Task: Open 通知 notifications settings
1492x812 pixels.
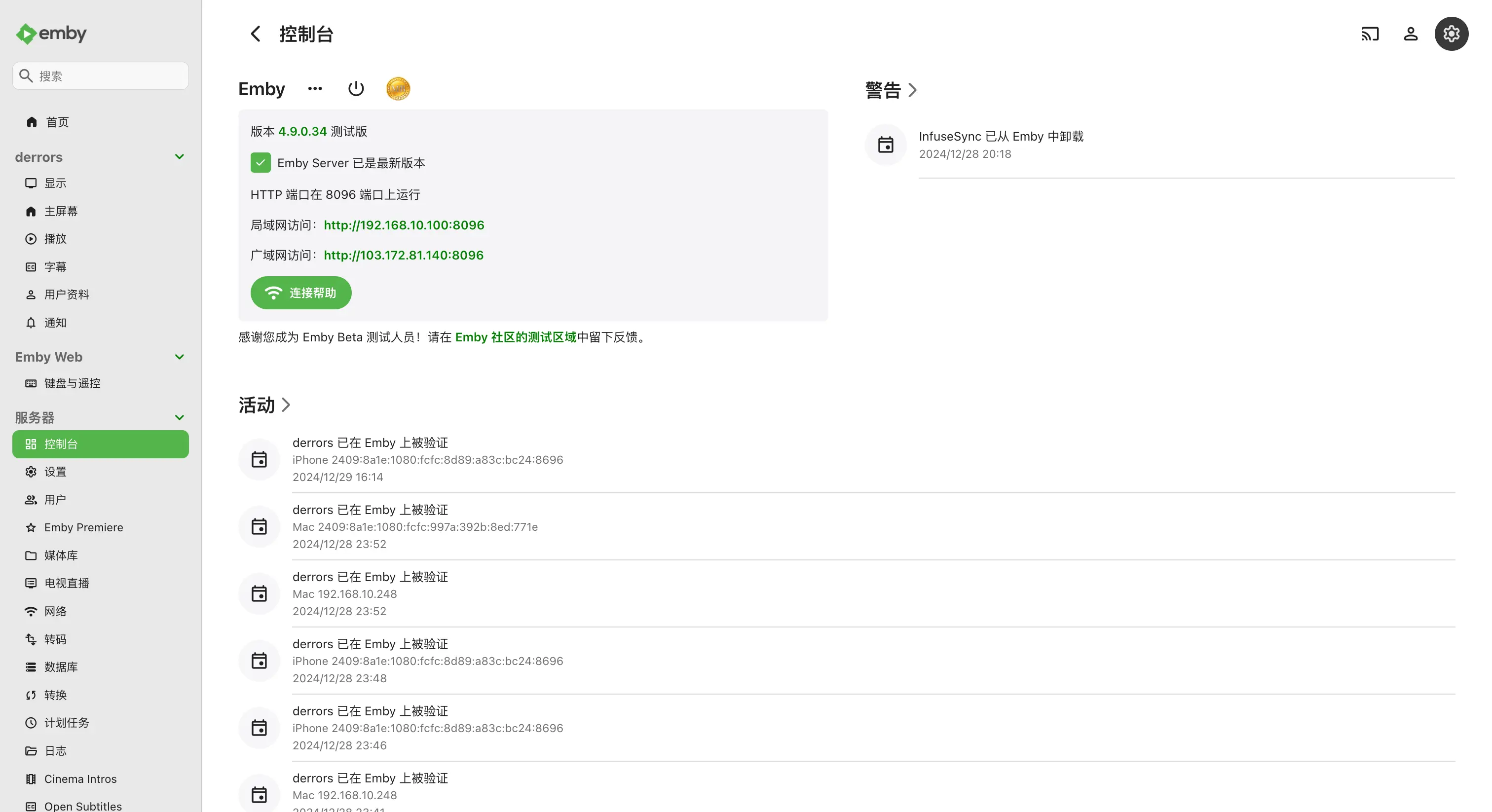Action: (100, 323)
